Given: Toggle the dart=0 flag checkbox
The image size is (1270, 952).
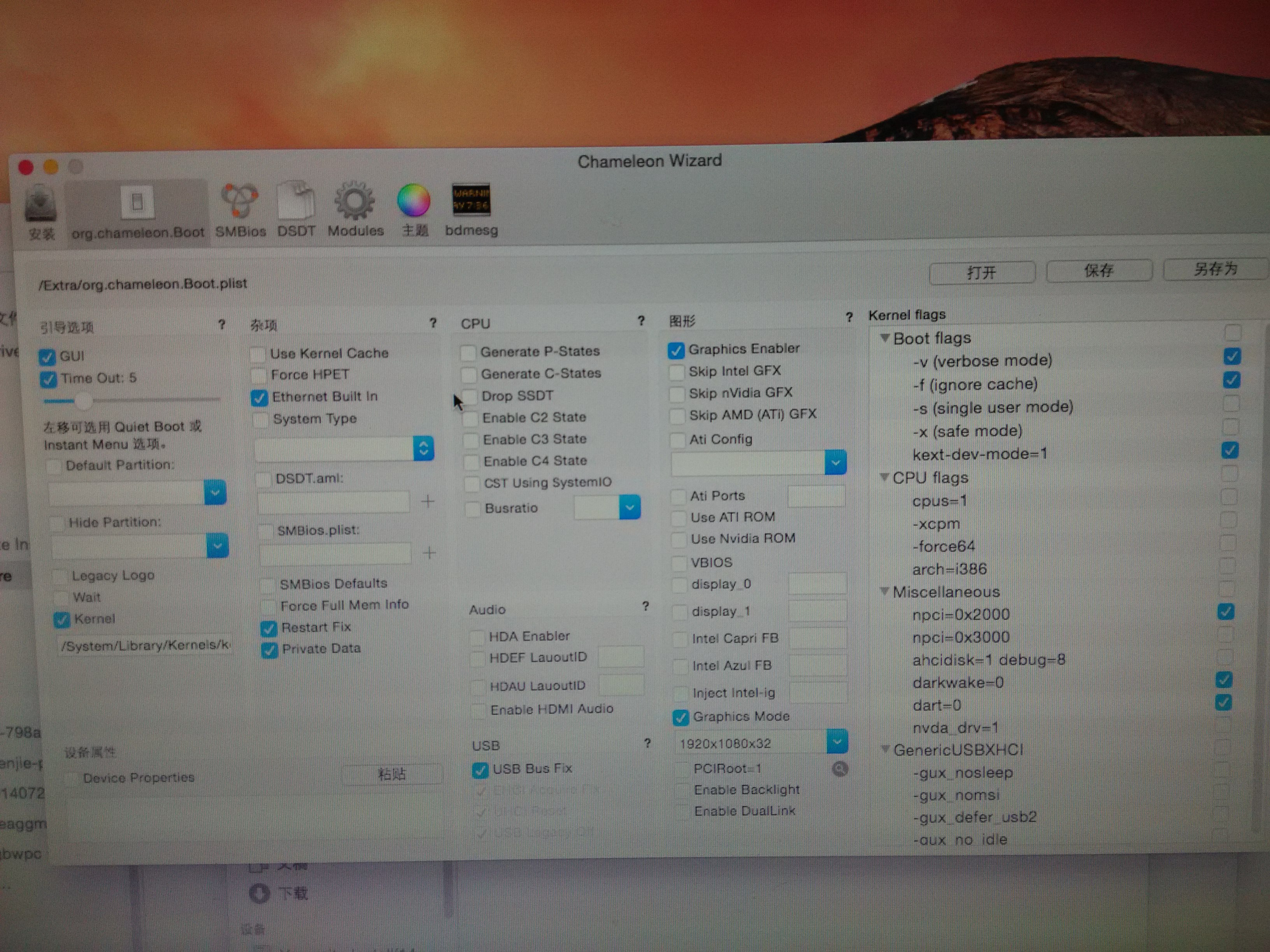Looking at the screenshot, I should click(1223, 702).
